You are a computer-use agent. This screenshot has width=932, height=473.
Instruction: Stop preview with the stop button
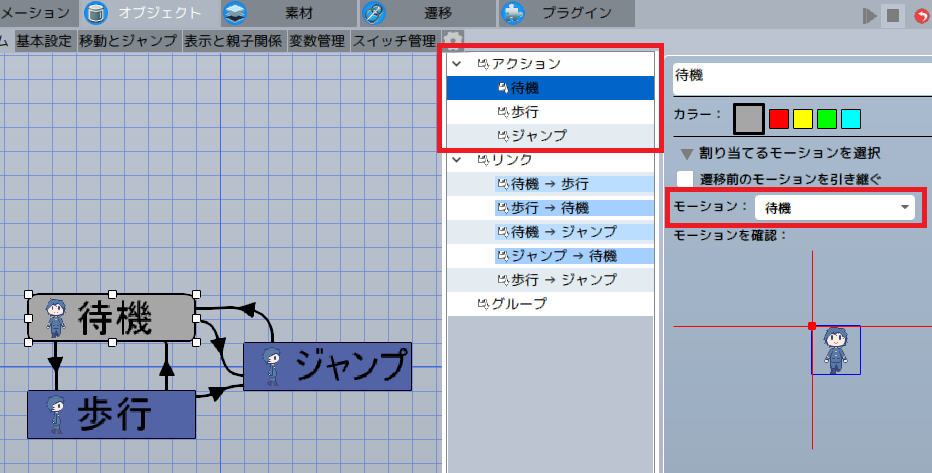(893, 15)
